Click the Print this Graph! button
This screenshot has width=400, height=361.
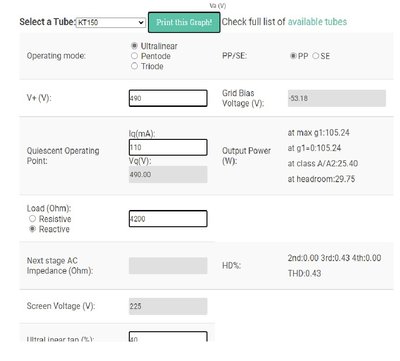(184, 22)
